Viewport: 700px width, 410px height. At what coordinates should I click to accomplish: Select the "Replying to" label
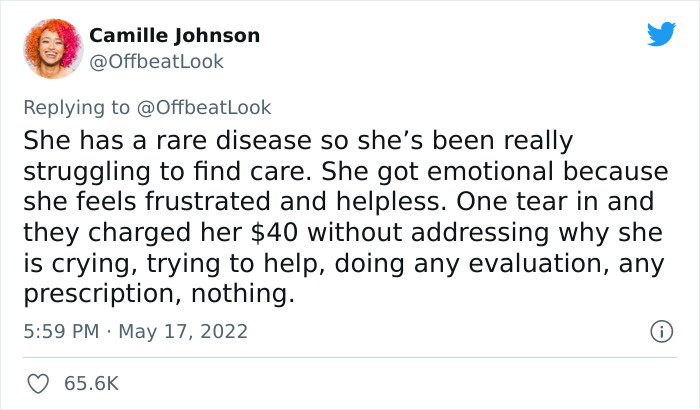coord(76,108)
